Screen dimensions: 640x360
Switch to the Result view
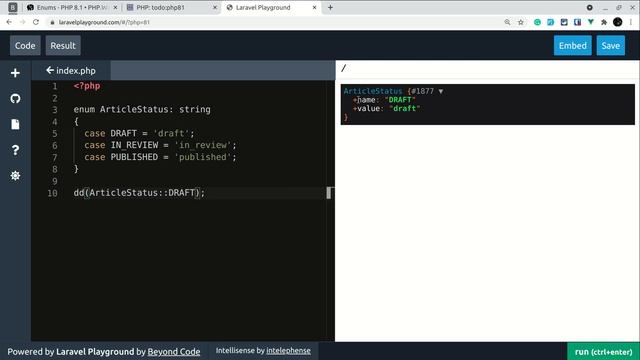pyautogui.click(x=63, y=45)
